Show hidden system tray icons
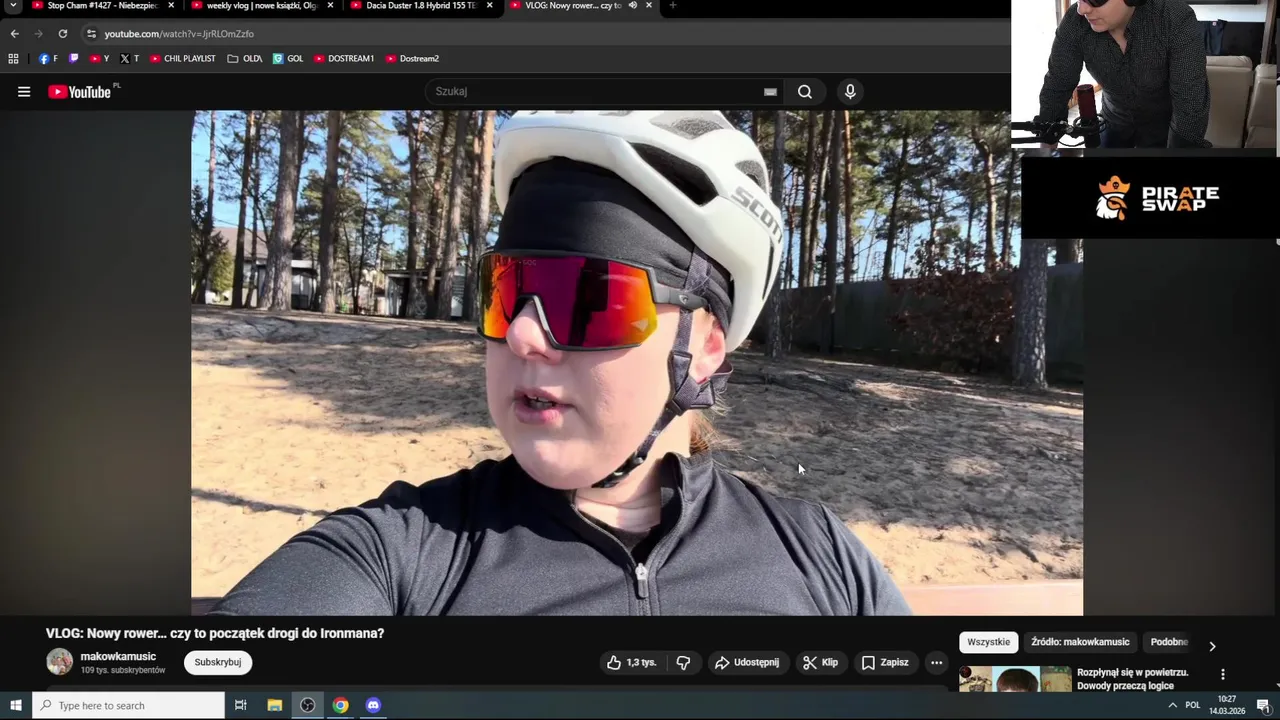 click(x=1172, y=705)
